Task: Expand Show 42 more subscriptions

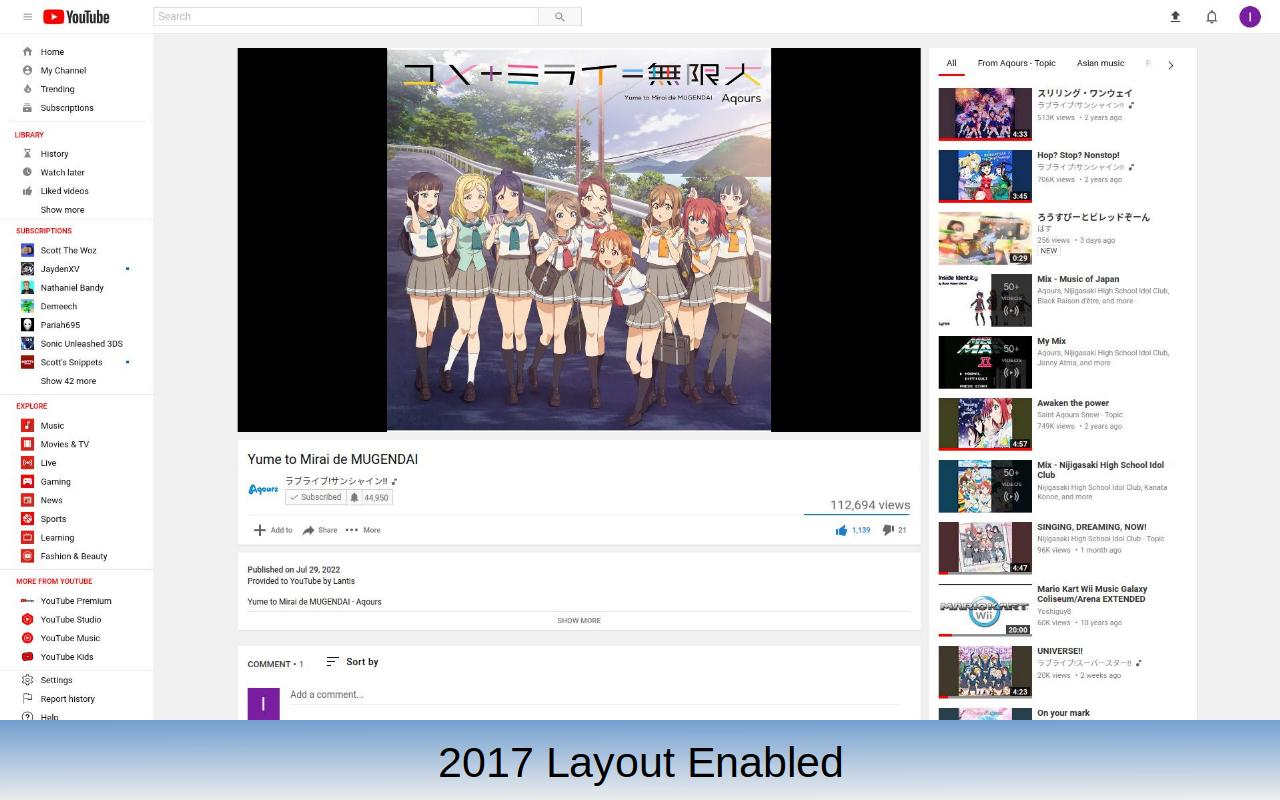Action: coord(68,381)
